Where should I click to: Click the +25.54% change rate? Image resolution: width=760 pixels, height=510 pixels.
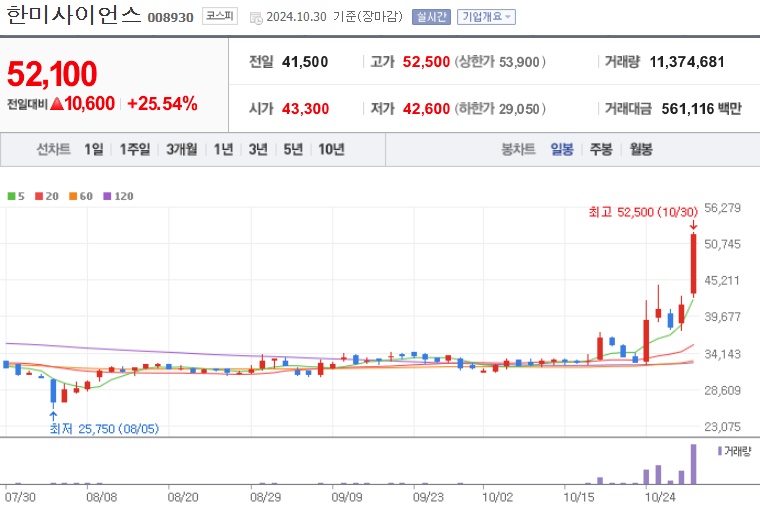162,103
